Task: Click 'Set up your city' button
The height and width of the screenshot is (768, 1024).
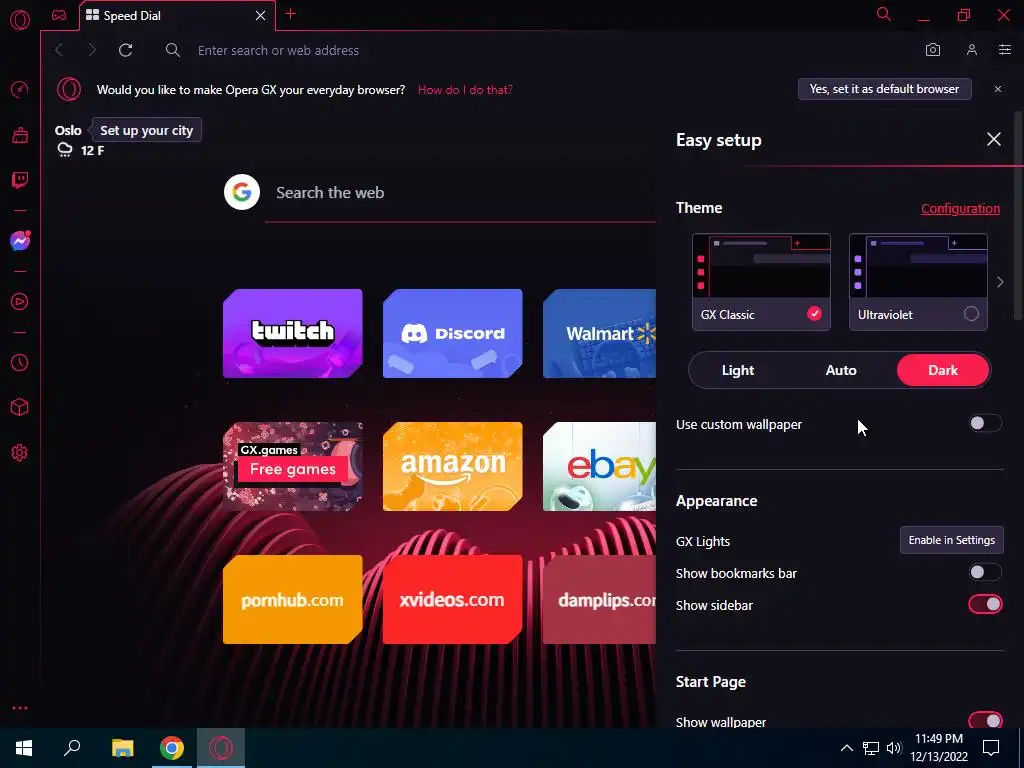Action: pos(146,130)
